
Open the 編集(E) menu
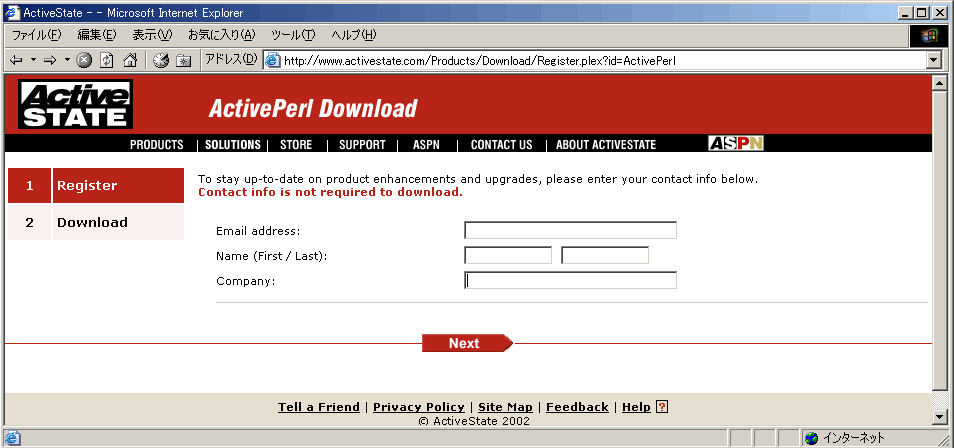tap(97, 35)
